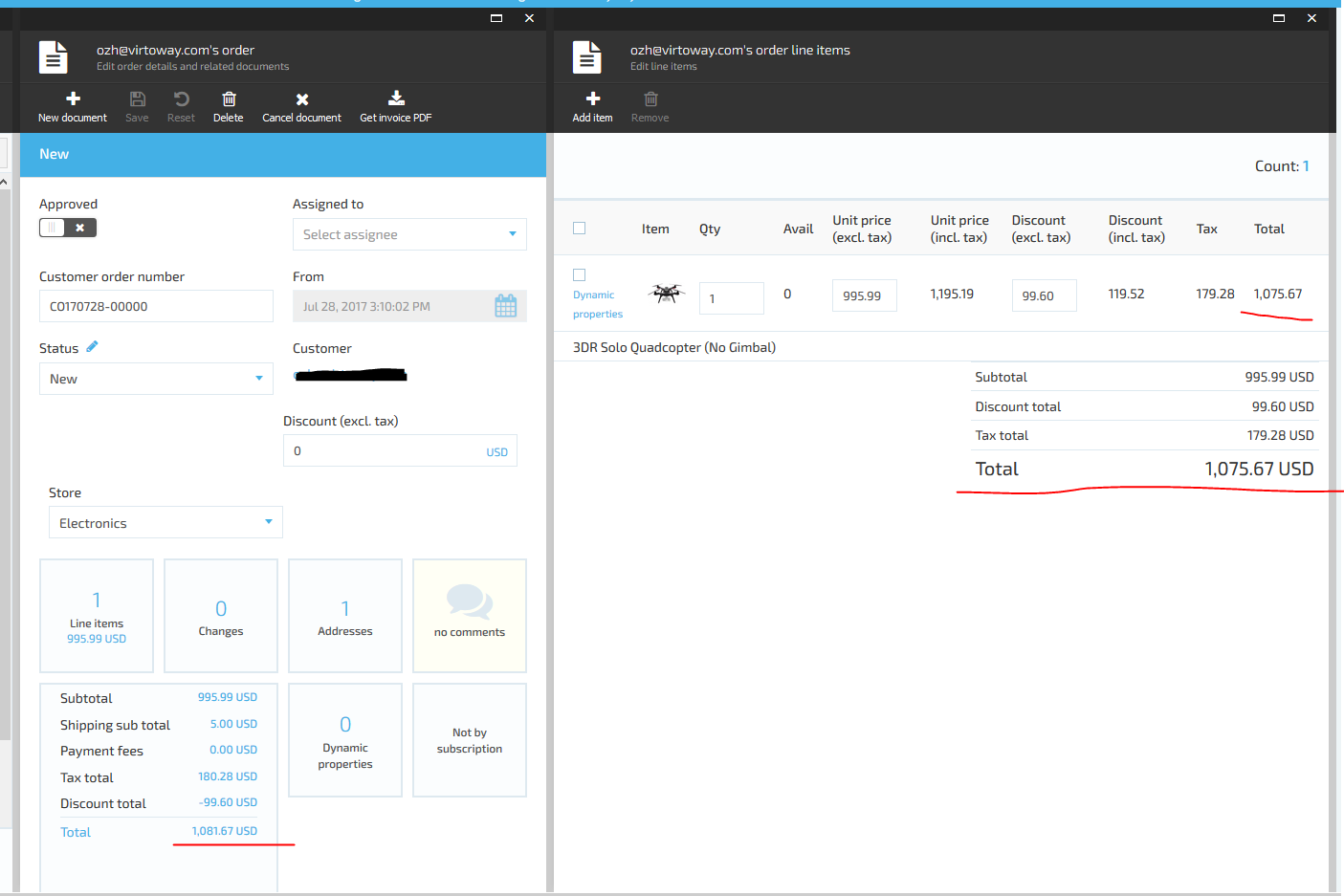This screenshot has height=896, width=1344.
Task: Click the Shipping sub total 5.00 USD value
Action: tap(233, 724)
